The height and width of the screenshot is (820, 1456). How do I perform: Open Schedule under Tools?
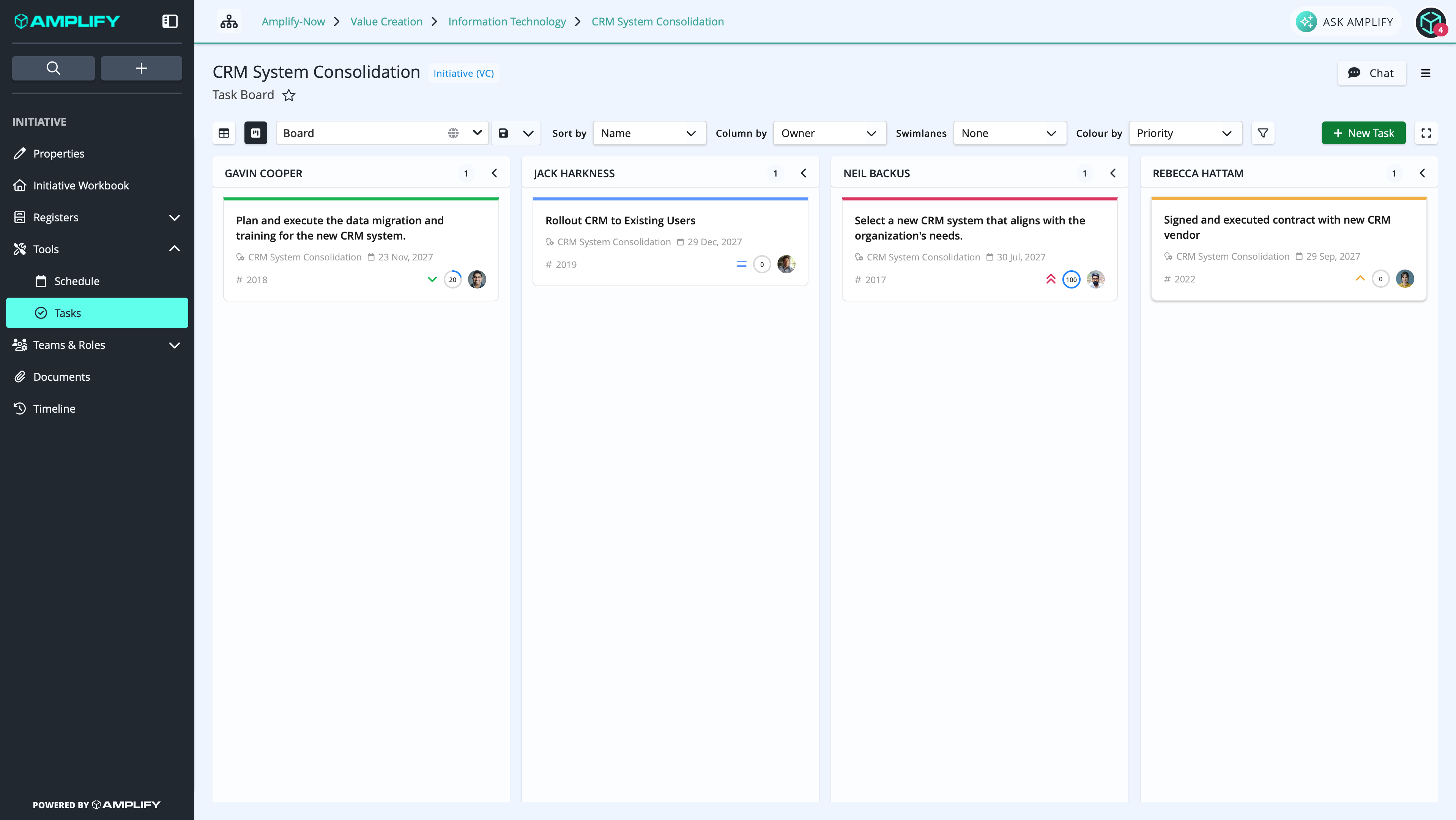97,281
